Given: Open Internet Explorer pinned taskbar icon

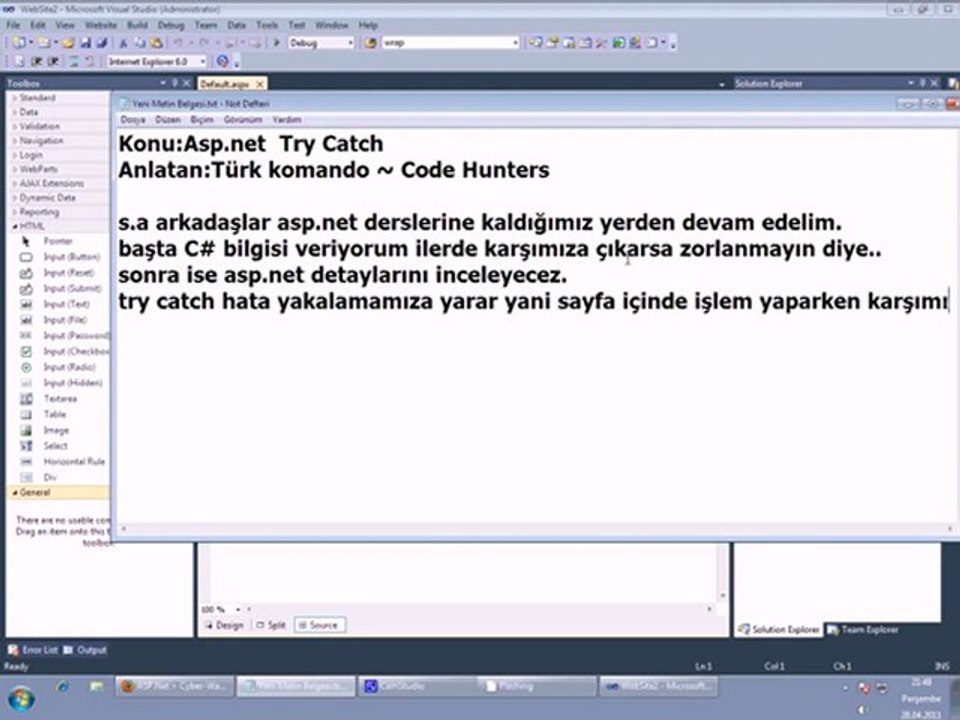Looking at the screenshot, I should 62,686.
